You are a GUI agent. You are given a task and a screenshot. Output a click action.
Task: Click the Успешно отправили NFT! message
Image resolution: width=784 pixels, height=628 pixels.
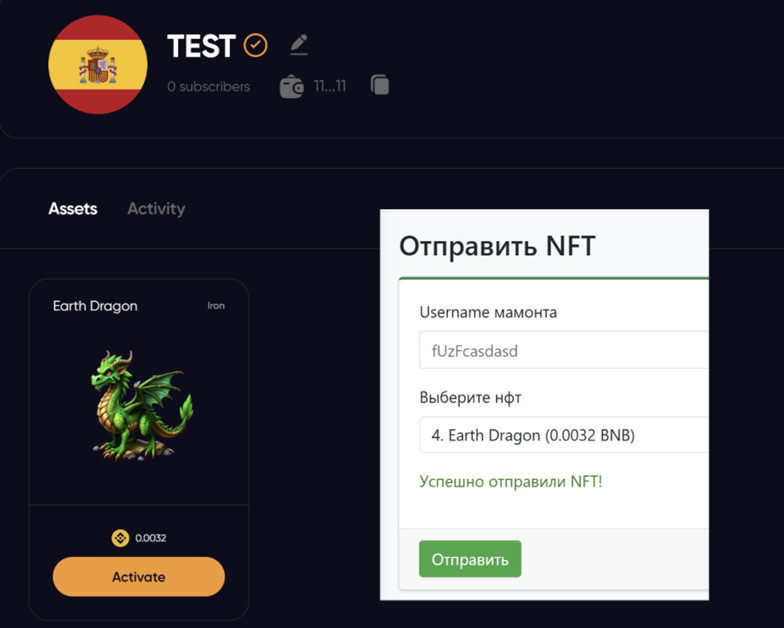pos(510,482)
